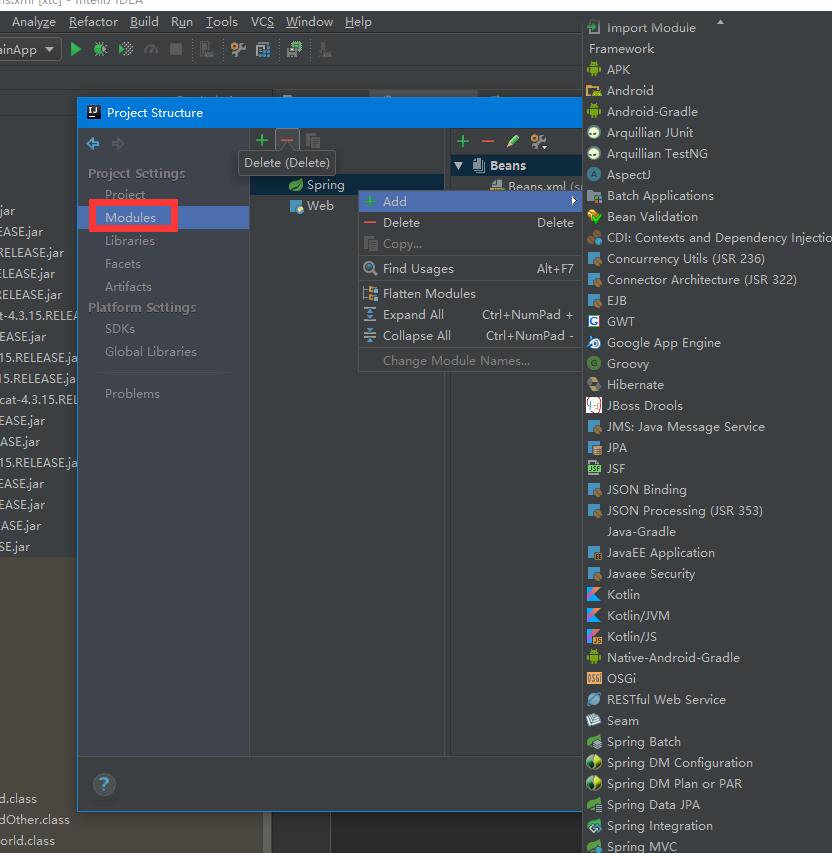Viewport: 832px width, 853px height.
Task: Open the Tools menu
Action: pos(221,22)
